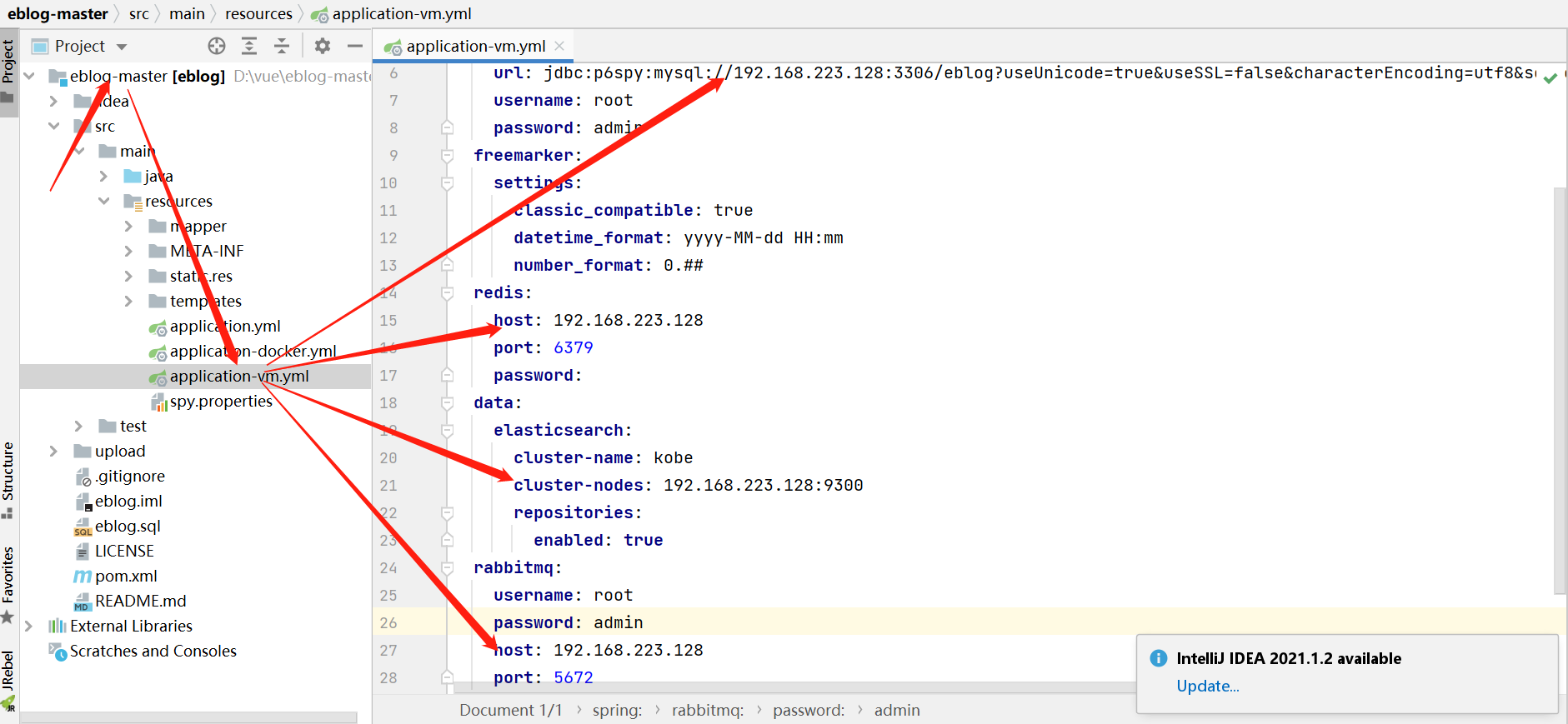1568x724 pixels.
Task: Expand the upload folder
Action: pos(53,451)
